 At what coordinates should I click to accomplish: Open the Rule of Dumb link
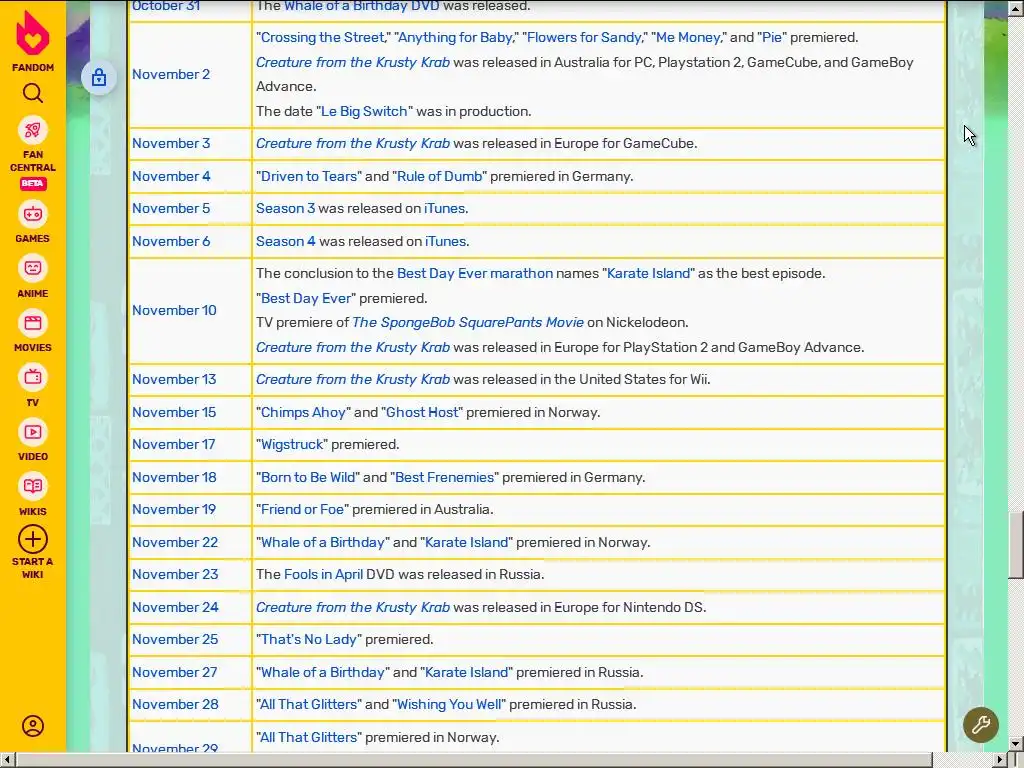440,177
